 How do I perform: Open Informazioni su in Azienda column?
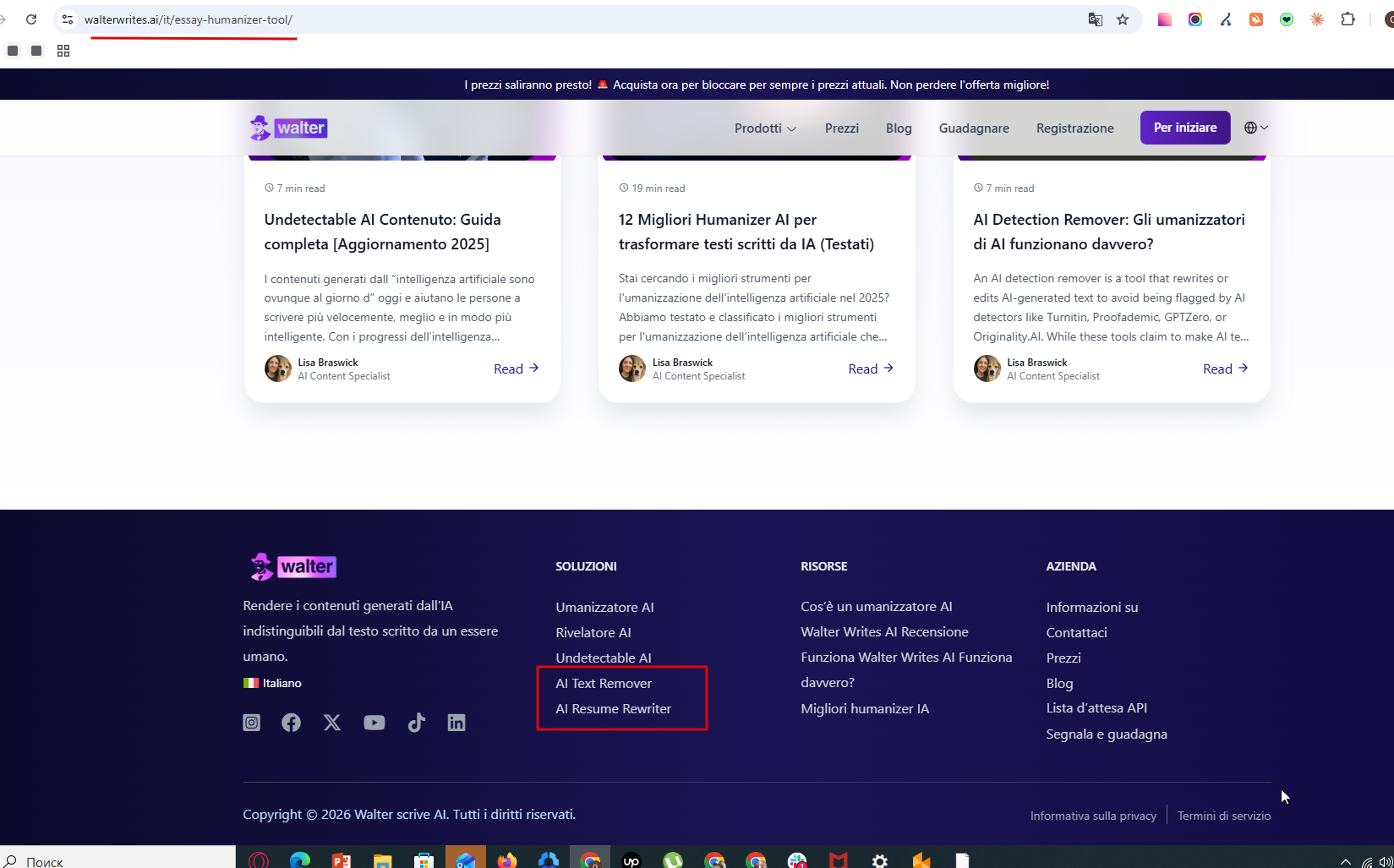(1092, 607)
